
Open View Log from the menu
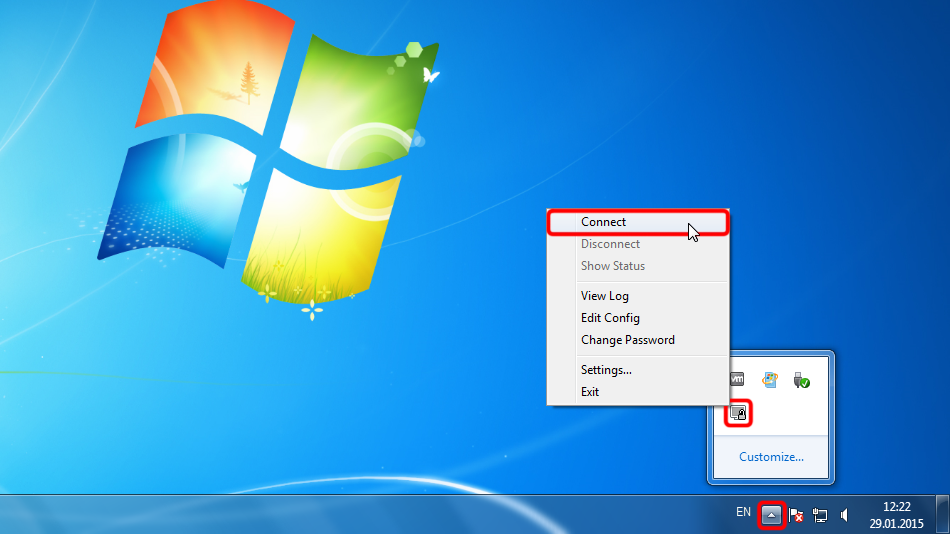tap(604, 296)
